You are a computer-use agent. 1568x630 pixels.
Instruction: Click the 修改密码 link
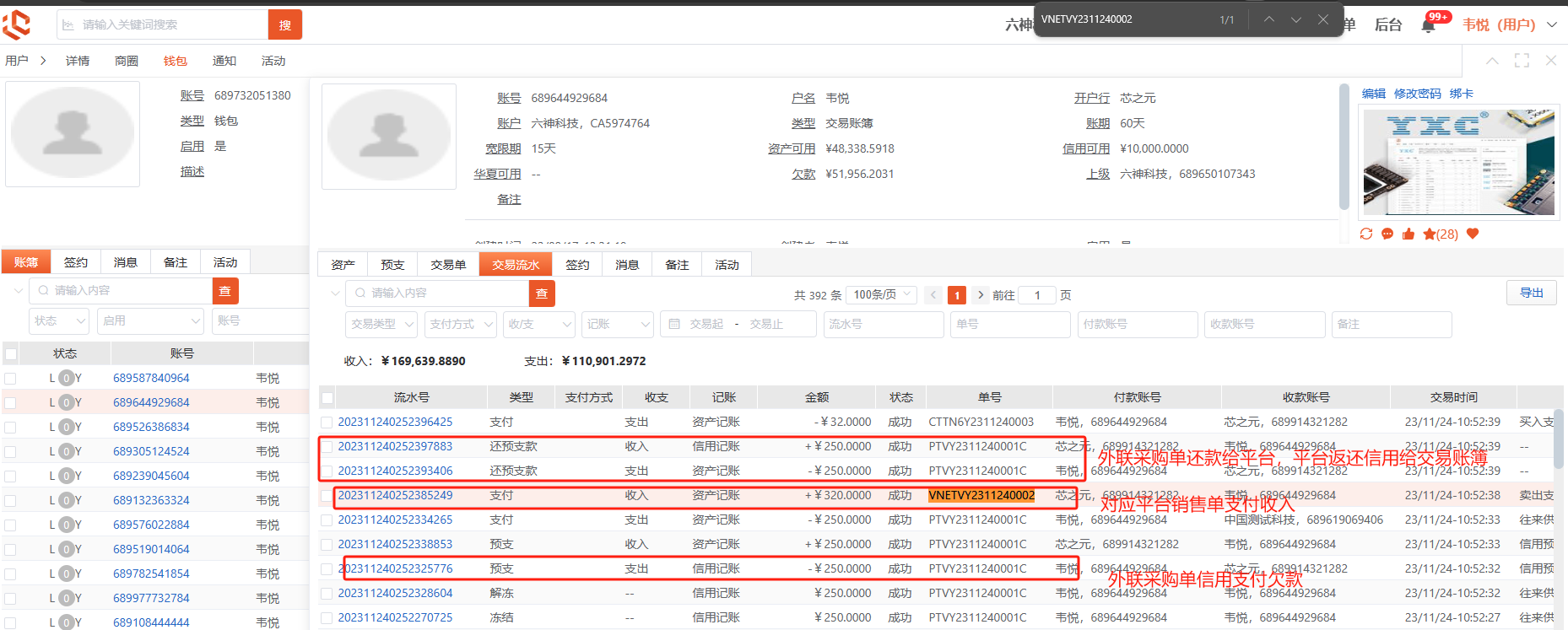[1418, 94]
